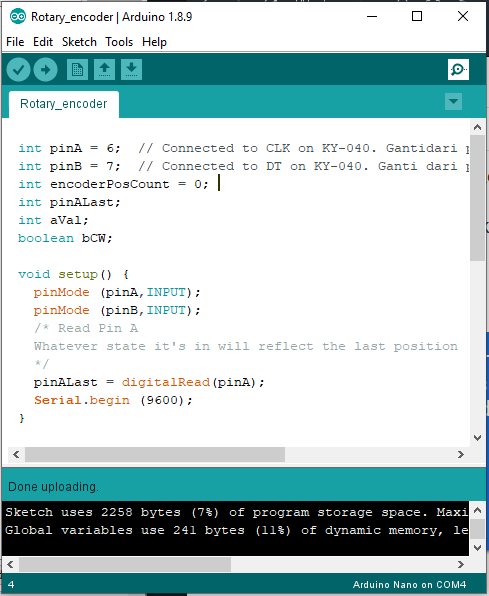Select the Rotary_encoder tab
489x596 pixels.
pyautogui.click(x=64, y=104)
